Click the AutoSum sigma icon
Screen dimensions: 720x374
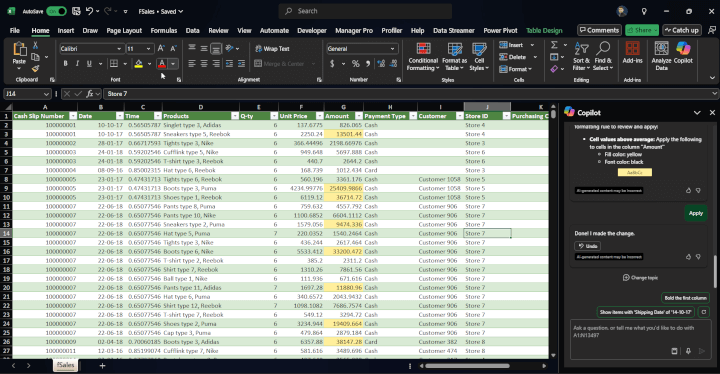[x=554, y=45]
